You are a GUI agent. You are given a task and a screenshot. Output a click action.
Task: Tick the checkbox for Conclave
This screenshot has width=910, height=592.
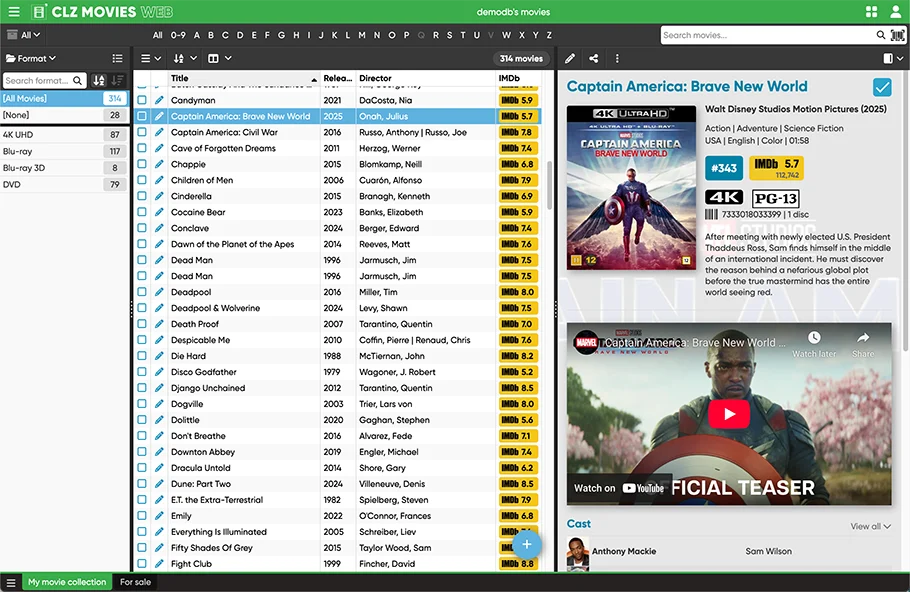pos(142,228)
